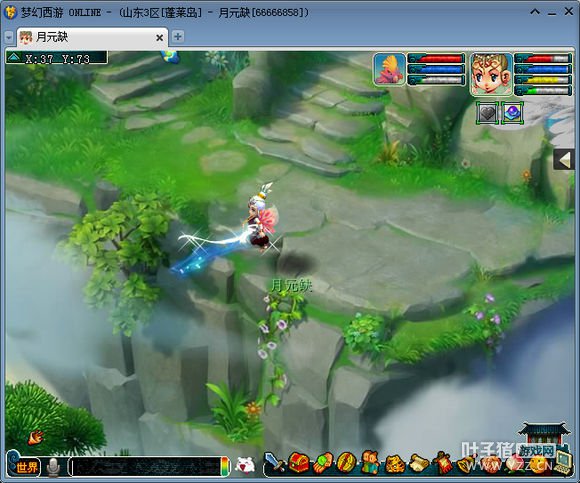Click the red banner scroll icon
This screenshot has width=580, height=483.
coord(442,463)
